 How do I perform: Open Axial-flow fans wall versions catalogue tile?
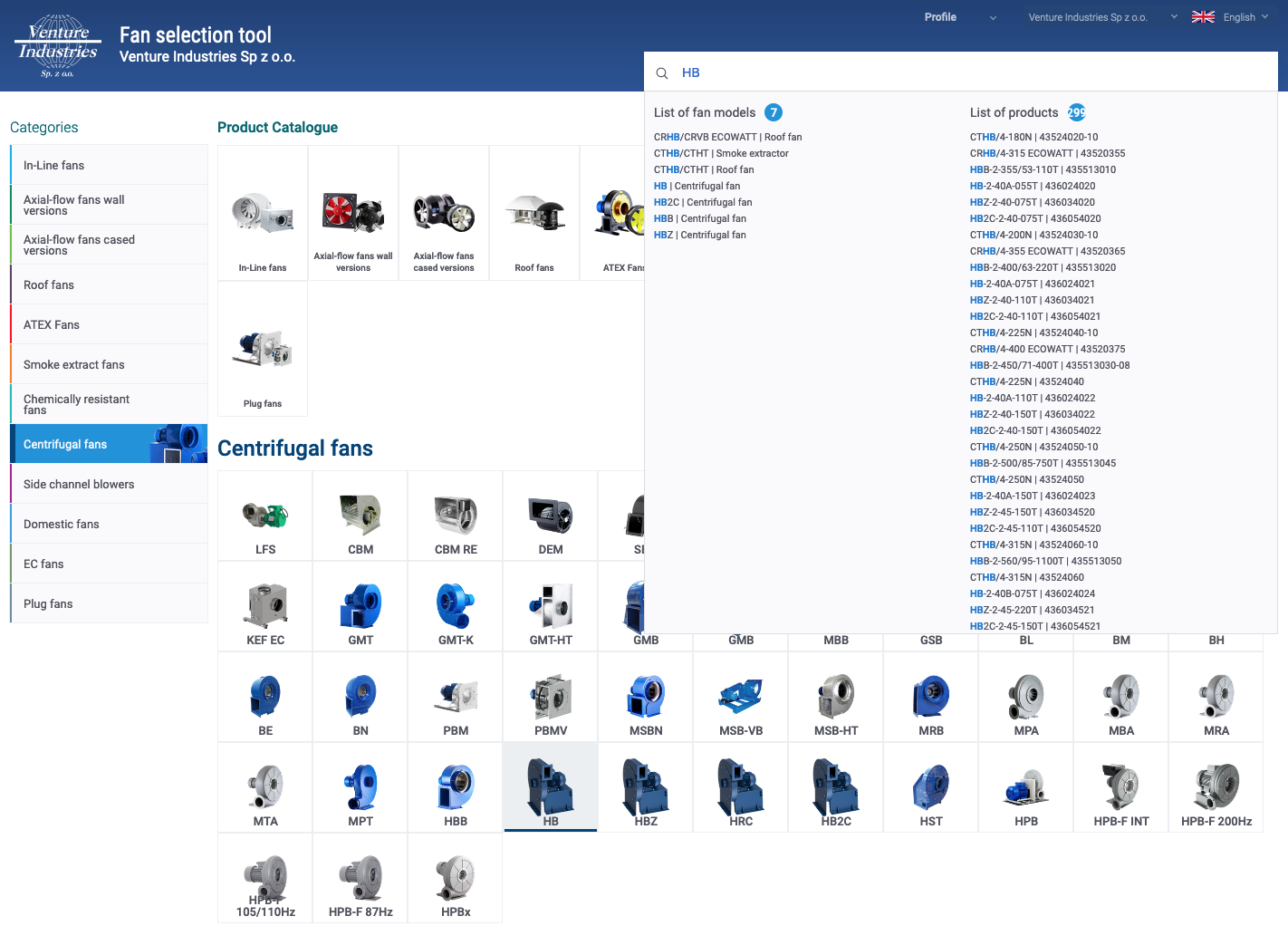[x=353, y=213]
